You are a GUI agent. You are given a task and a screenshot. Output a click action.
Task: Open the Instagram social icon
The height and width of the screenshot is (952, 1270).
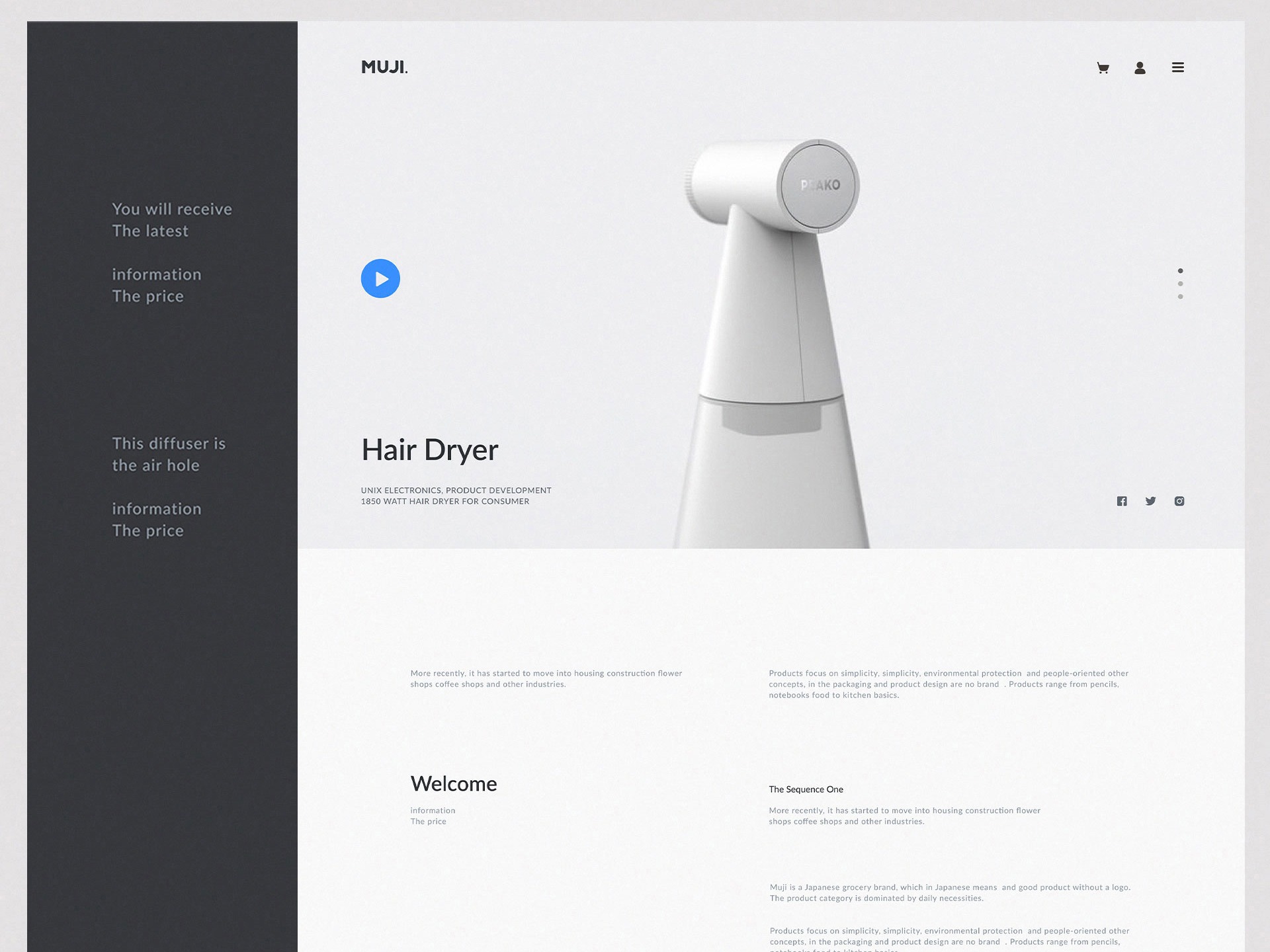[x=1179, y=501]
